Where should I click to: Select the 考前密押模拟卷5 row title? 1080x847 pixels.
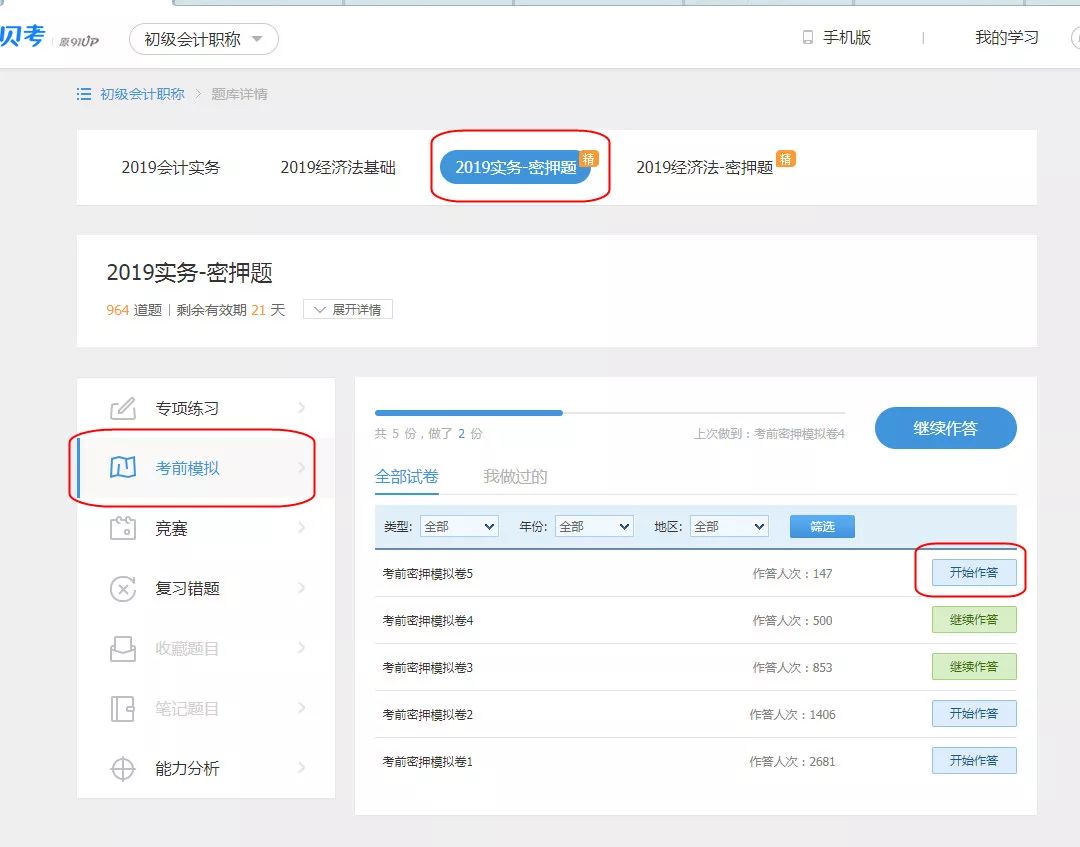428,574
